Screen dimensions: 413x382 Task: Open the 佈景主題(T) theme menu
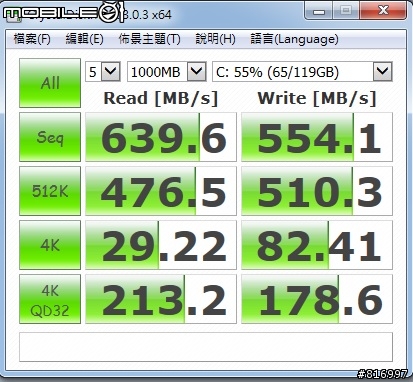[x=149, y=39]
